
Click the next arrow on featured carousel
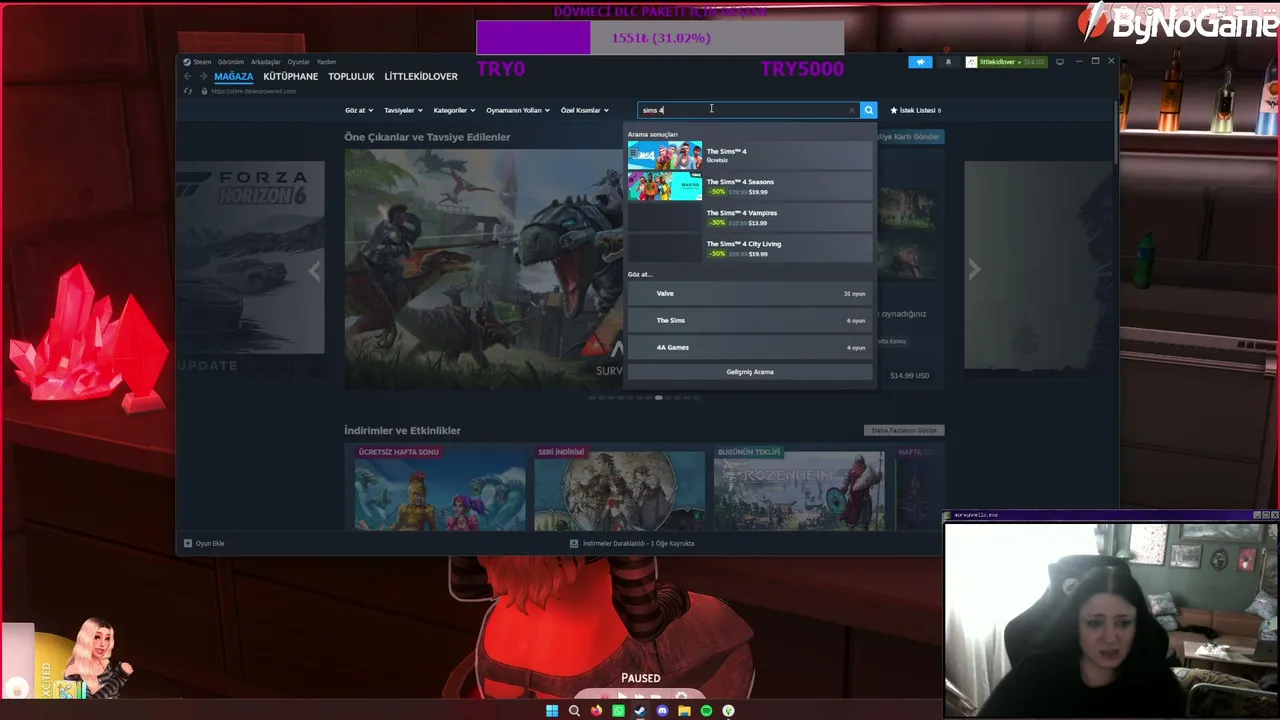coord(974,270)
